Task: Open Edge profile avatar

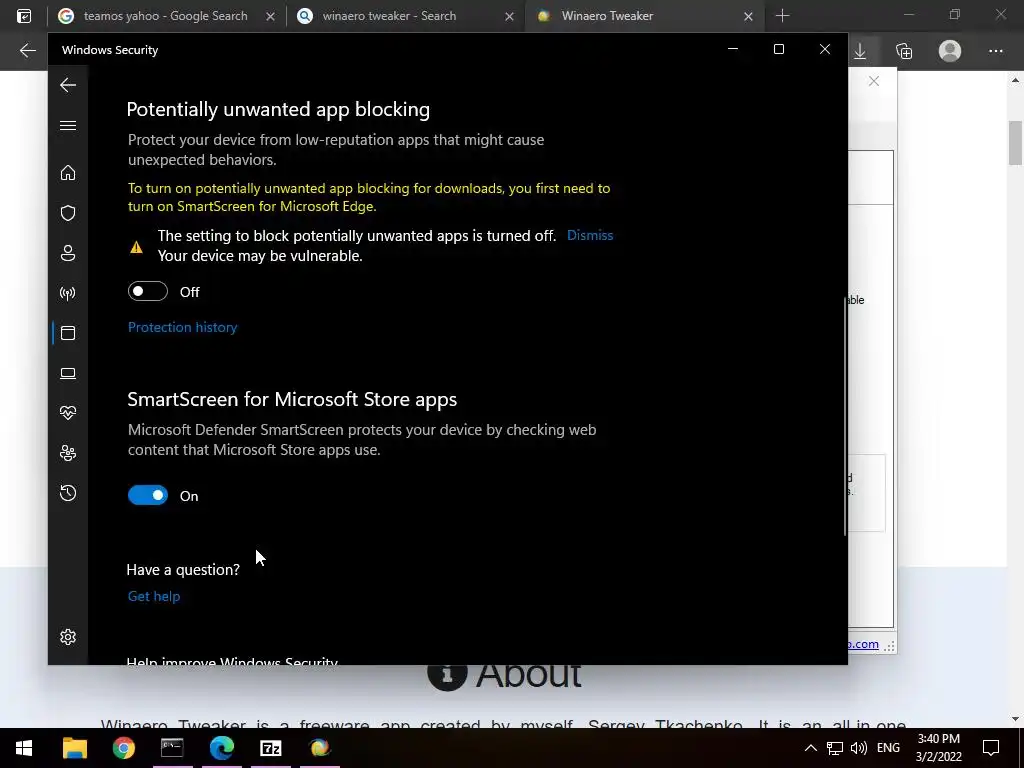Action: 950,51
